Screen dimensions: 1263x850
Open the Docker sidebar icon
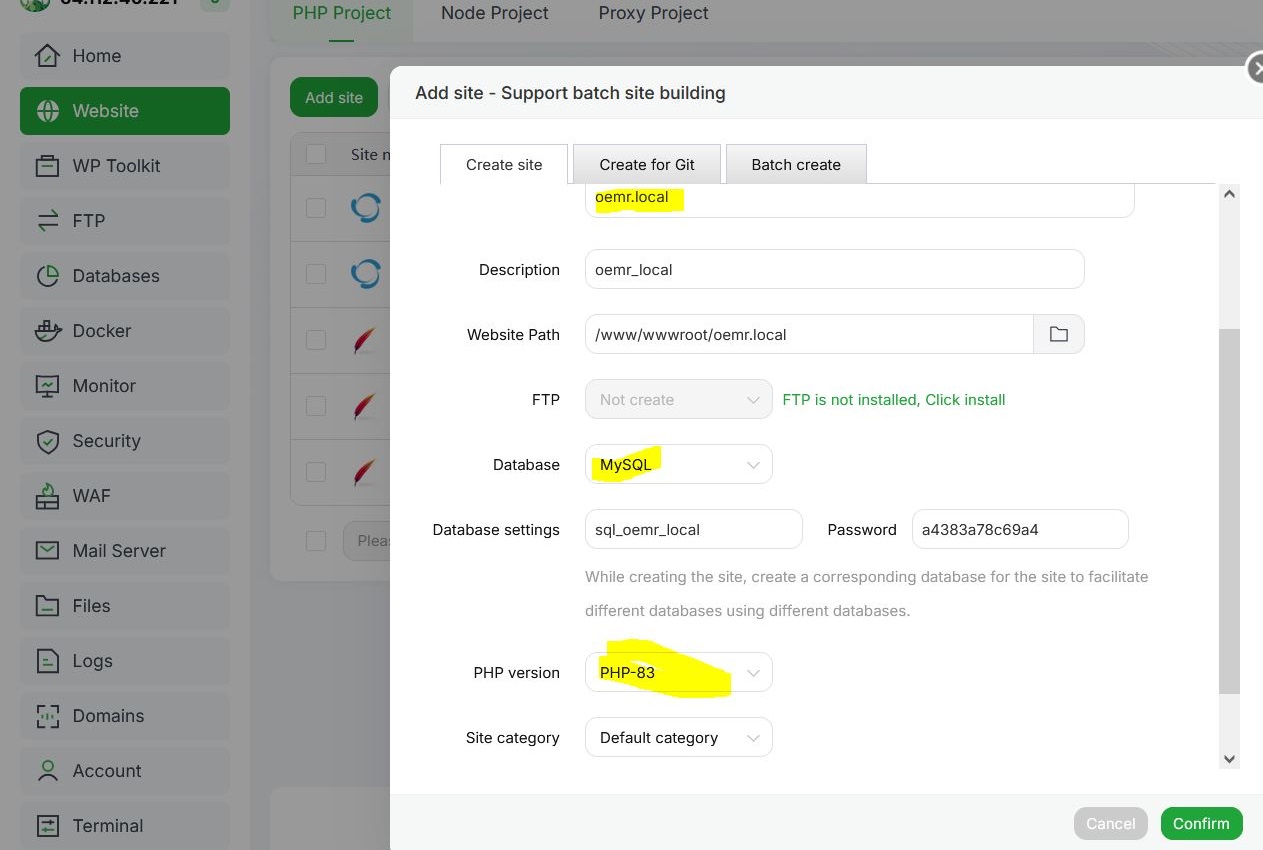(x=47, y=331)
